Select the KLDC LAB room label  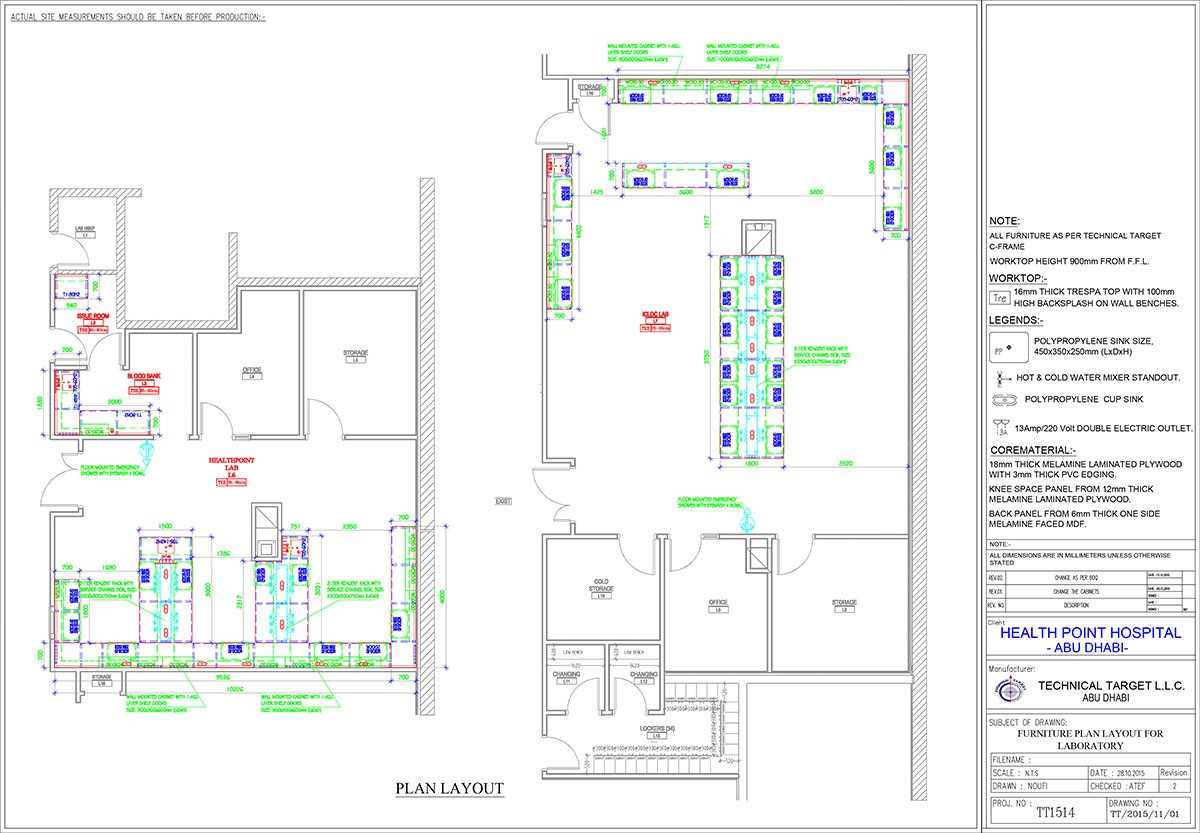653,316
